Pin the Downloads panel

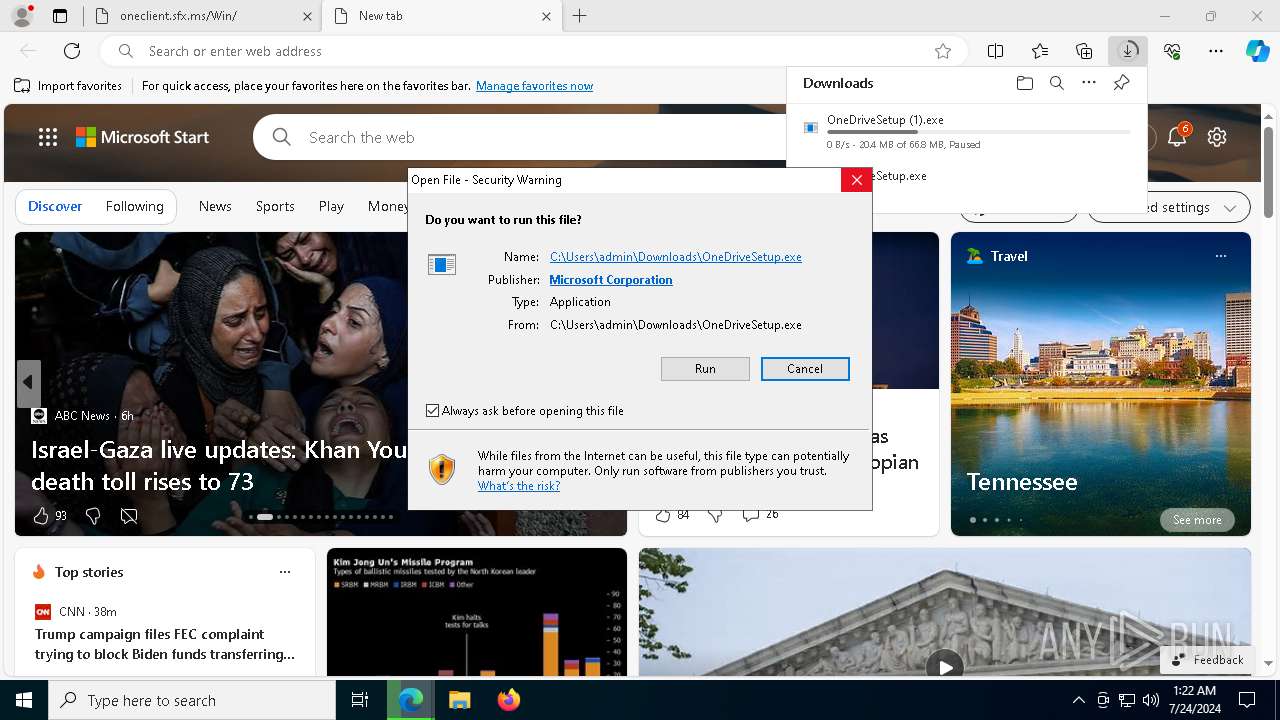point(1121,83)
